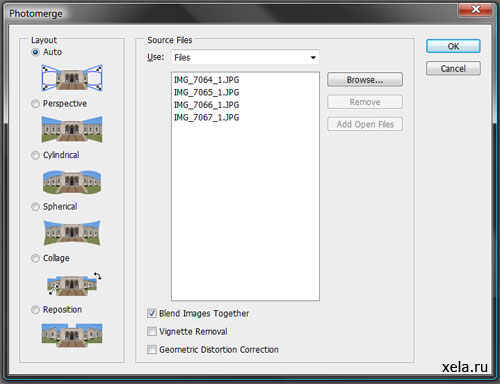The image size is (500, 384).
Task: Enable Vignette Removal checkbox
Action: pos(152,331)
